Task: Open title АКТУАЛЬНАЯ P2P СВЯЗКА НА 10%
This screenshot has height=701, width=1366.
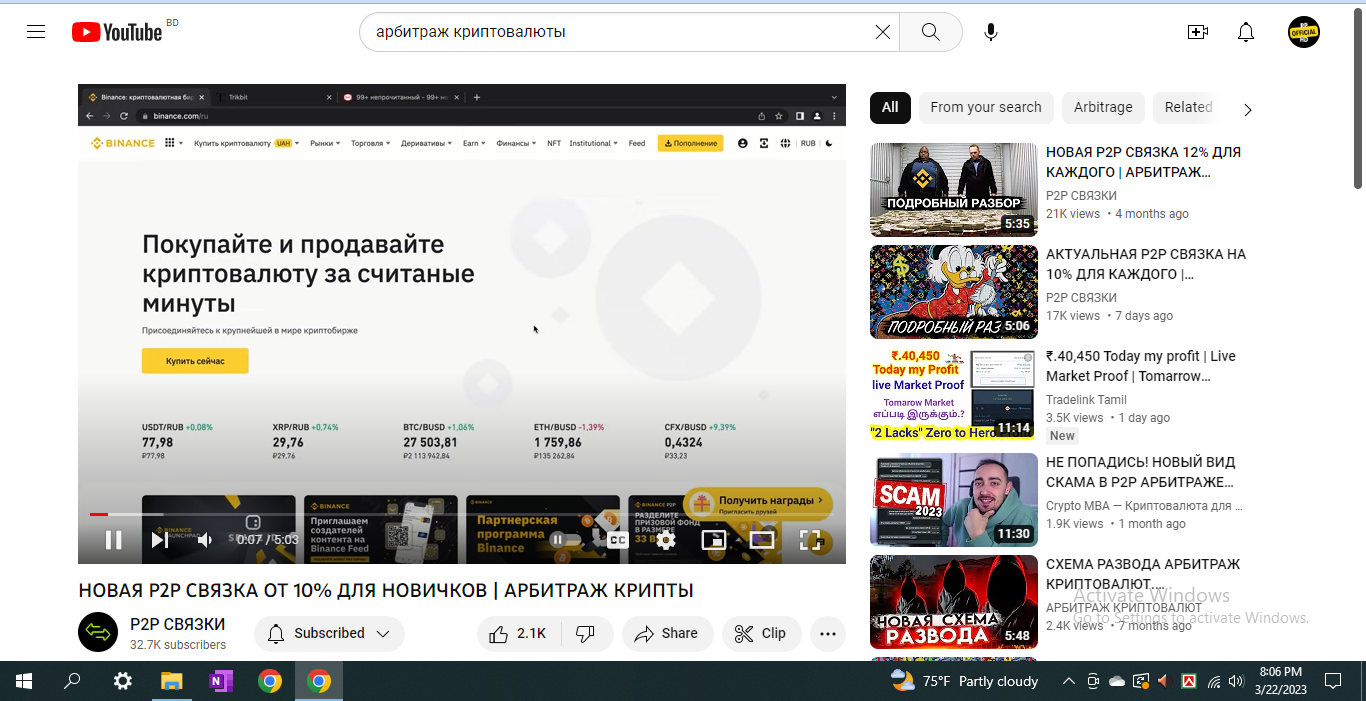Action: pyautogui.click(x=1146, y=264)
